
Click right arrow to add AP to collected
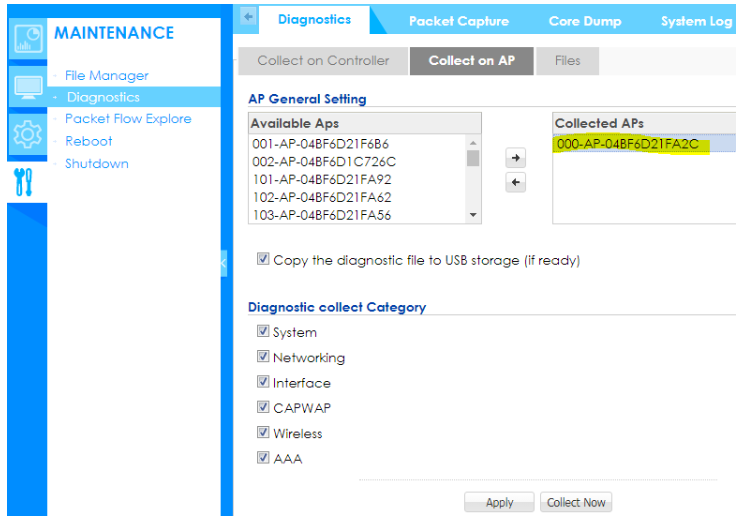(515, 159)
